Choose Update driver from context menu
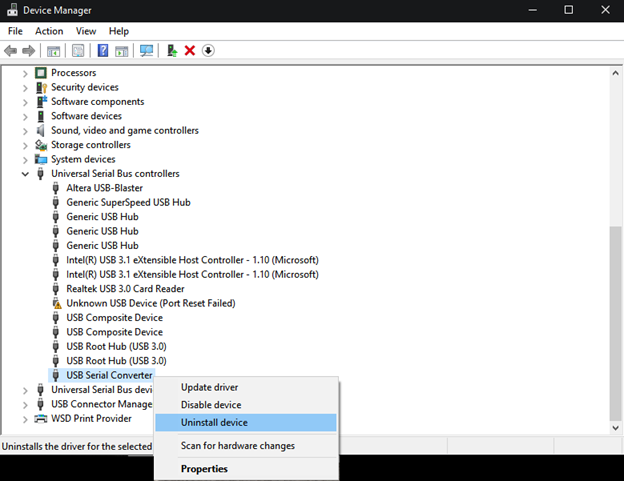 point(246,387)
